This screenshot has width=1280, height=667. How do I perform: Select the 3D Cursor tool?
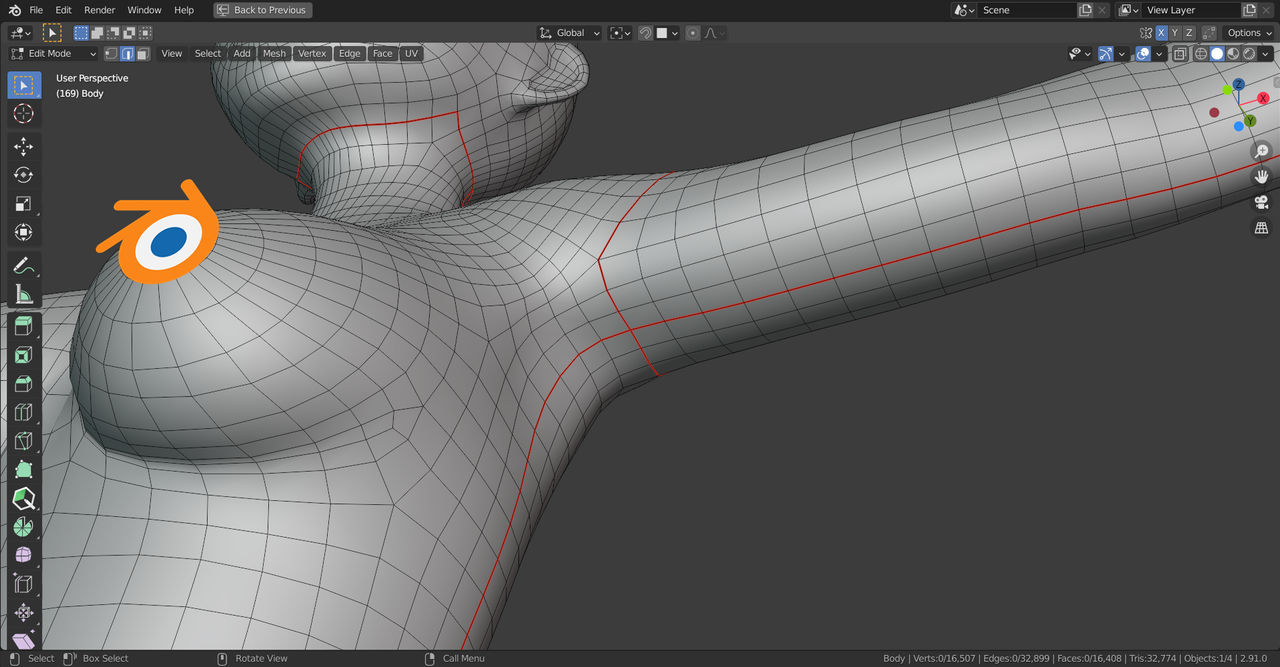(24, 114)
